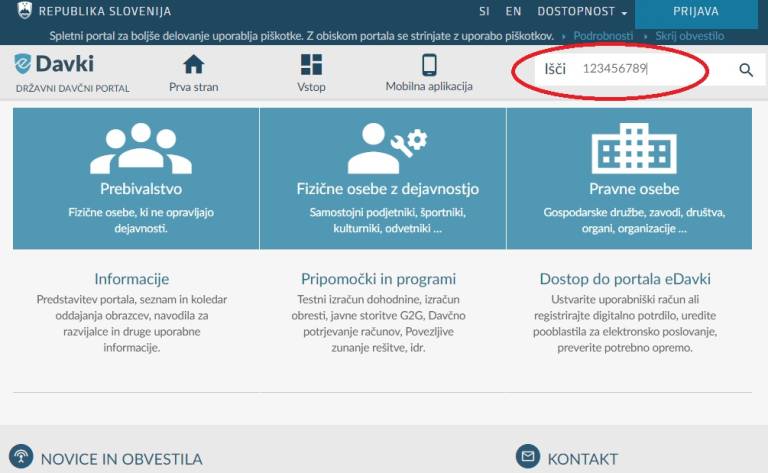Click the eDavki logo
This screenshot has height=473, width=768.
coord(54,64)
